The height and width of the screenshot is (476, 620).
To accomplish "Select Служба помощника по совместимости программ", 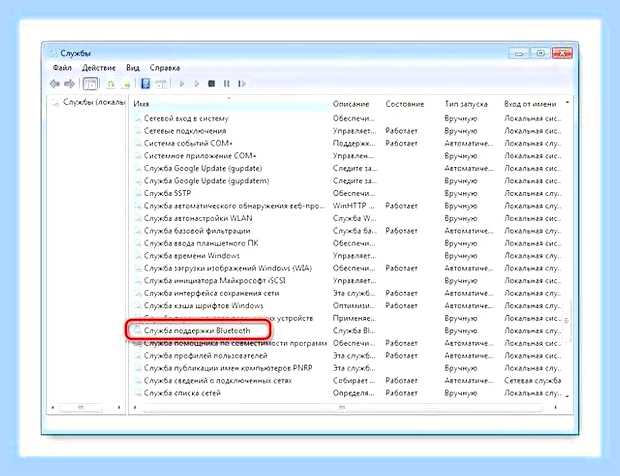I will click(235, 344).
